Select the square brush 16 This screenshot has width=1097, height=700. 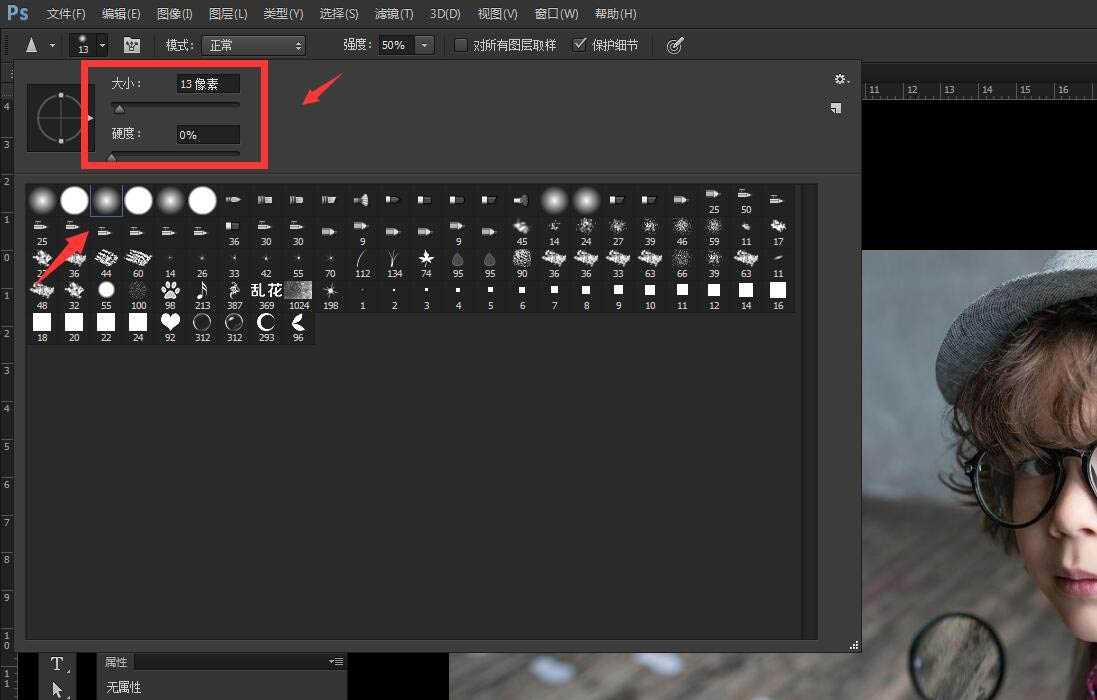(x=778, y=296)
